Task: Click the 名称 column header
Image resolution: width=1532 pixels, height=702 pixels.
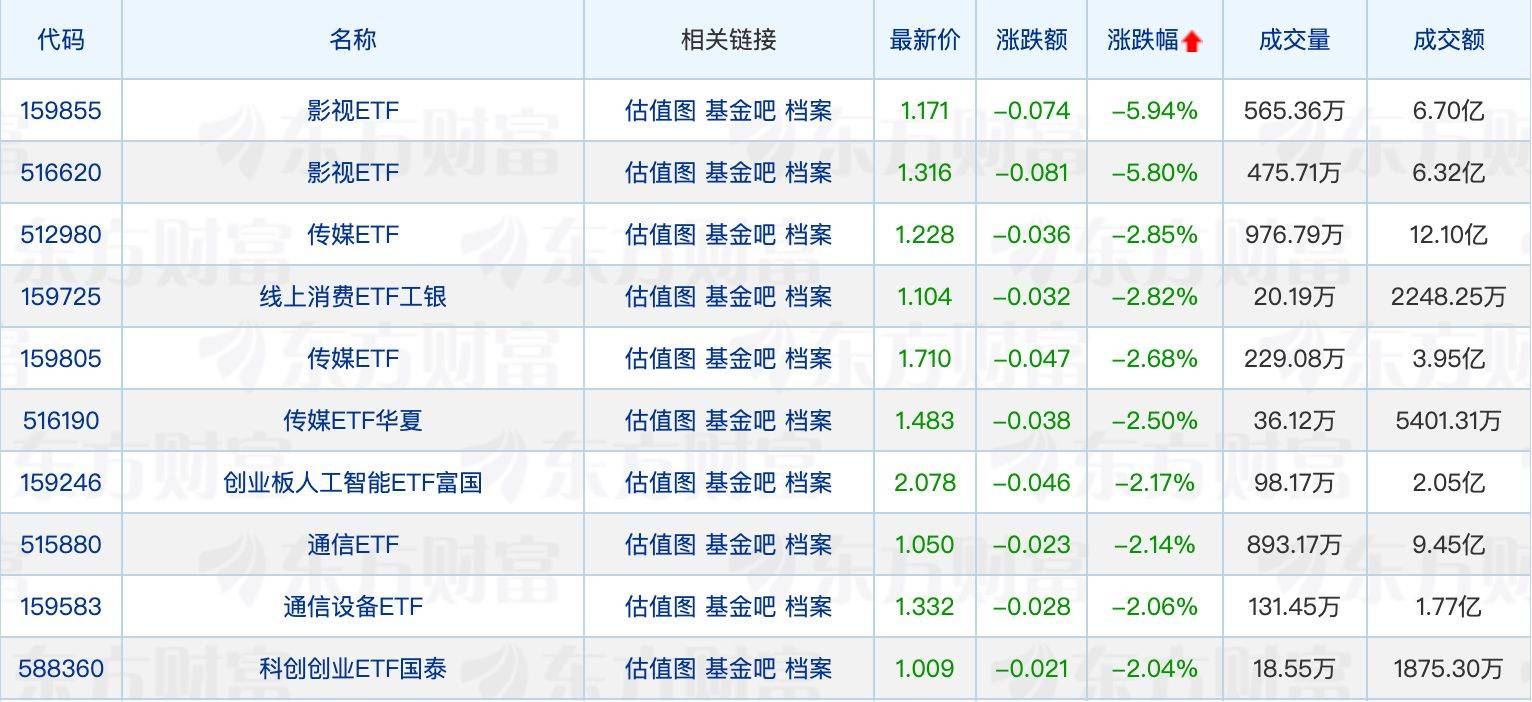Action: (x=352, y=40)
